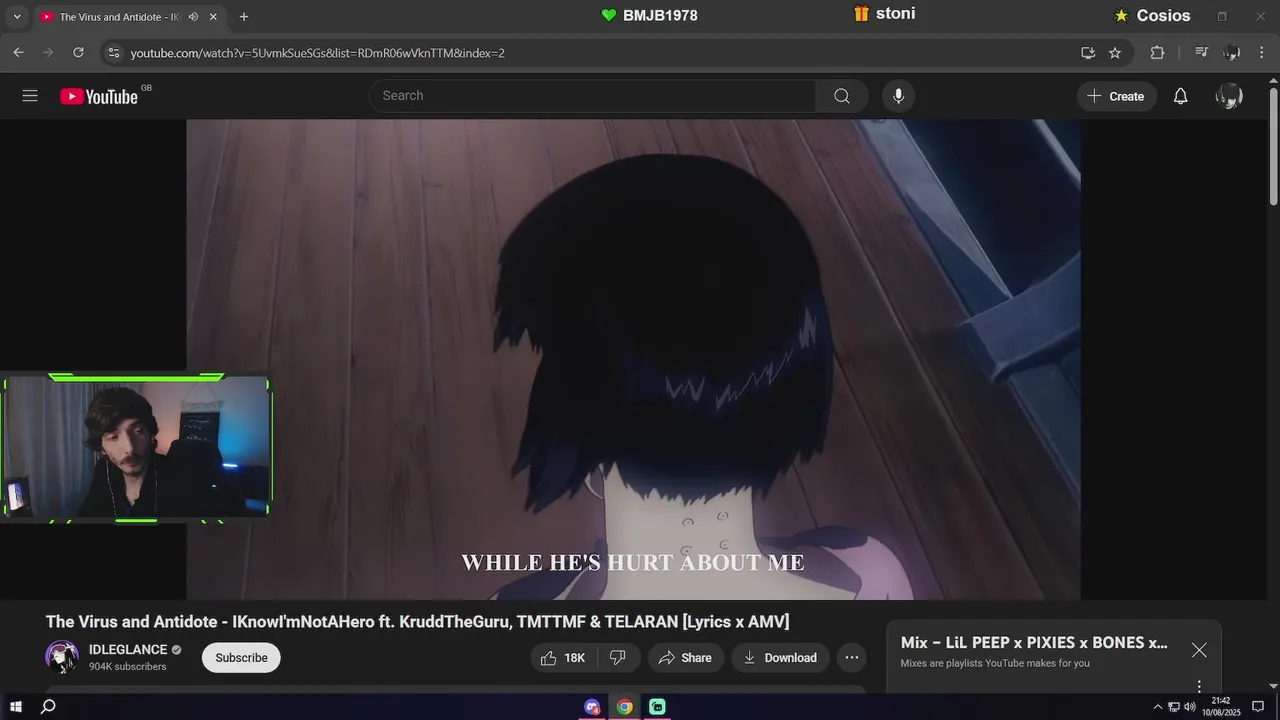Open the green Kick app taskbar icon
The width and height of the screenshot is (1280, 720).
tap(657, 707)
